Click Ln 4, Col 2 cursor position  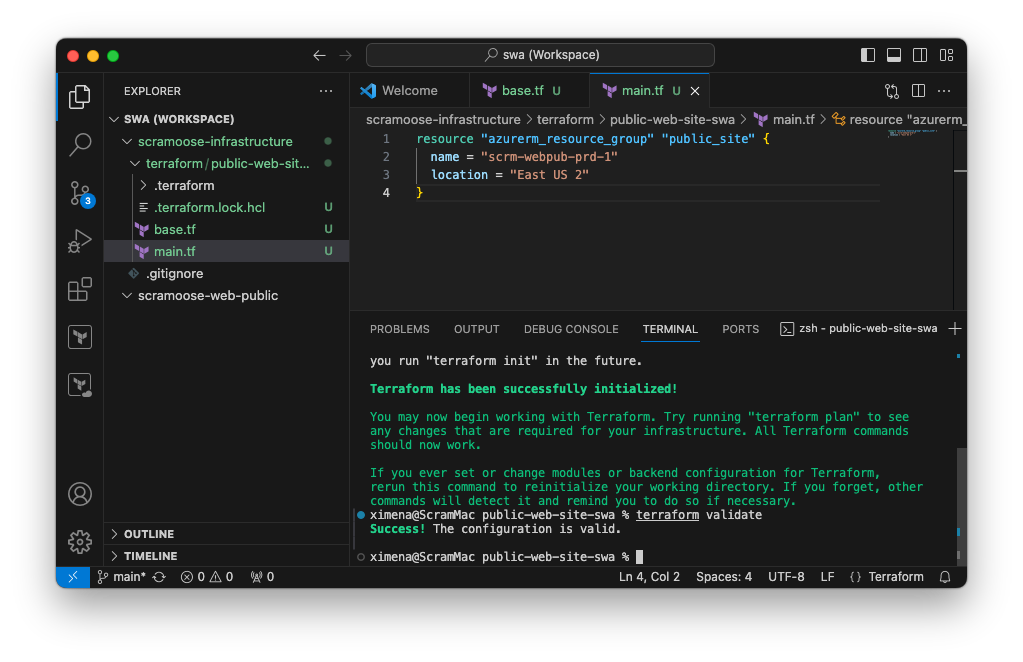pyautogui.click(x=649, y=577)
